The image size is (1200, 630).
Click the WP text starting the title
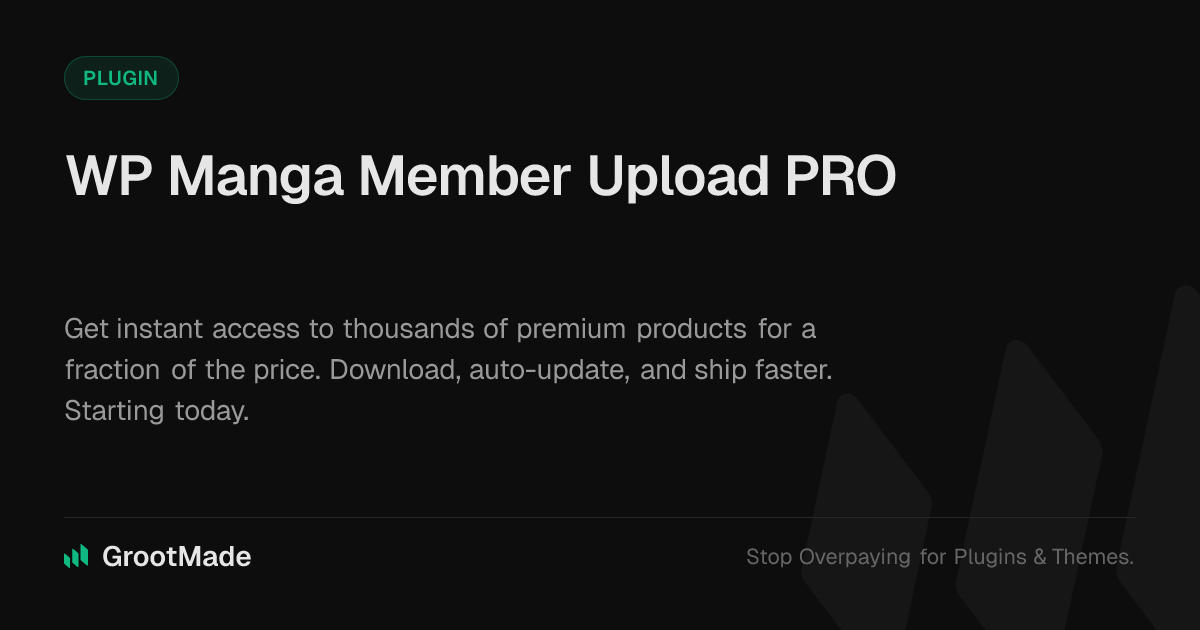(109, 177)
